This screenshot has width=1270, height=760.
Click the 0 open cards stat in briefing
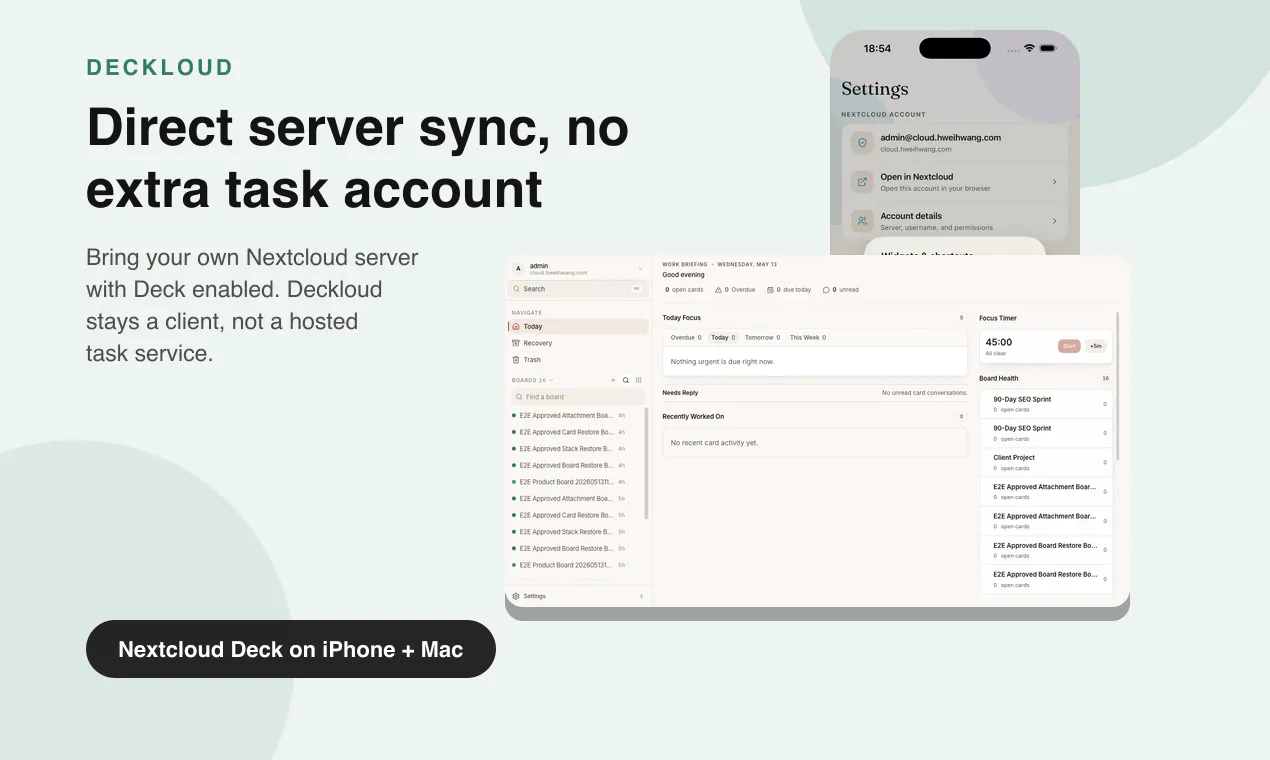(684, 290)
